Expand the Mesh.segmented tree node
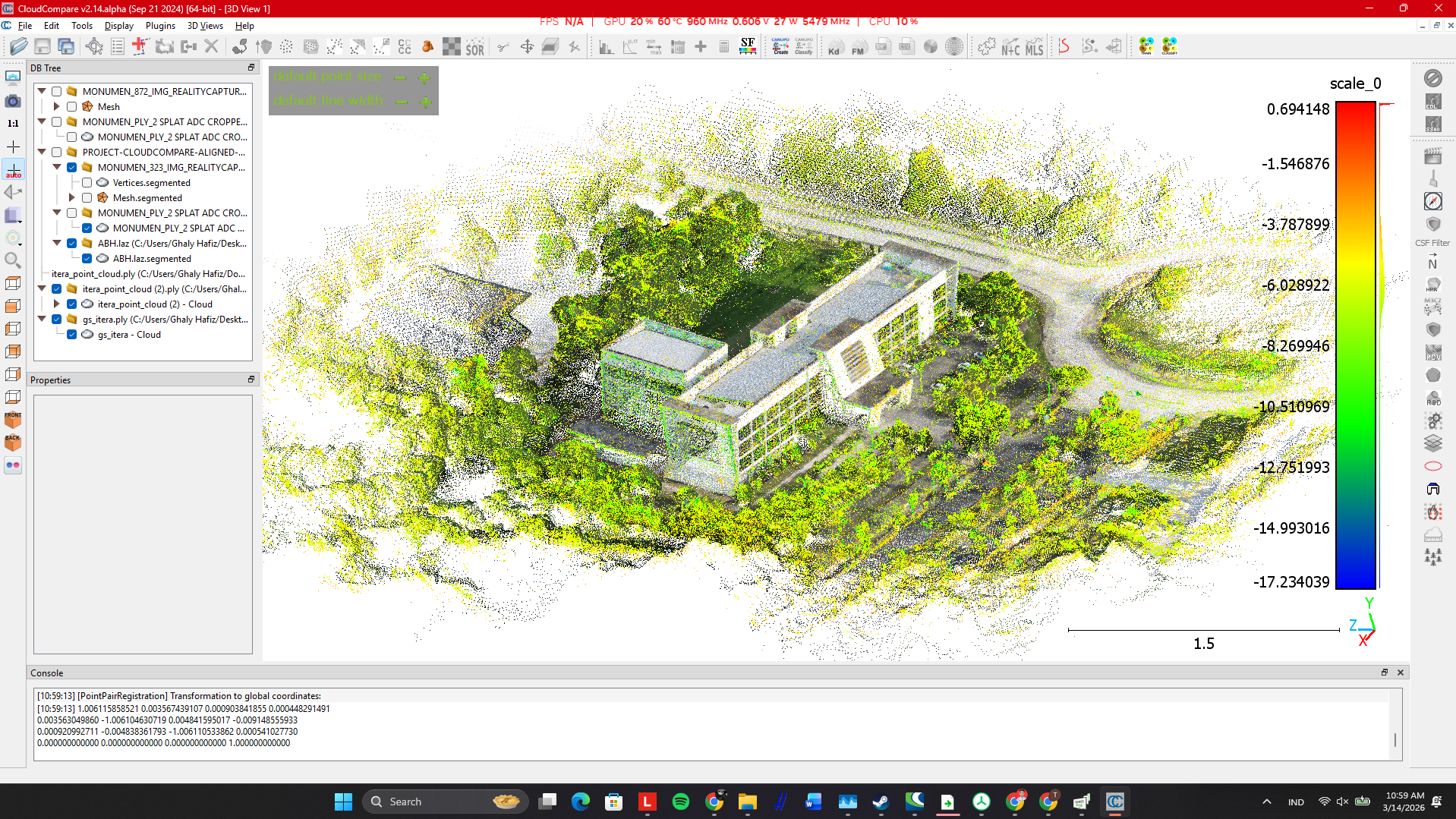The width and height of the screenshot is (1456, 819). point(72,198)
